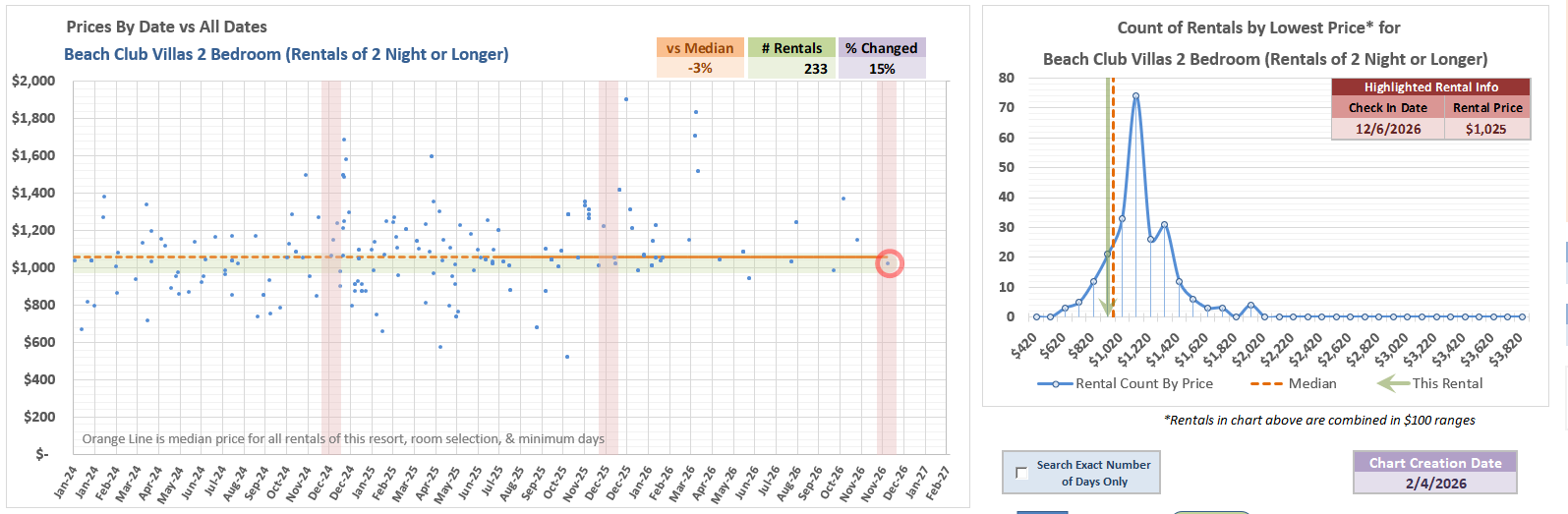
Task: Select the 233 rentals count cell
Action: (x=791, y=69)
